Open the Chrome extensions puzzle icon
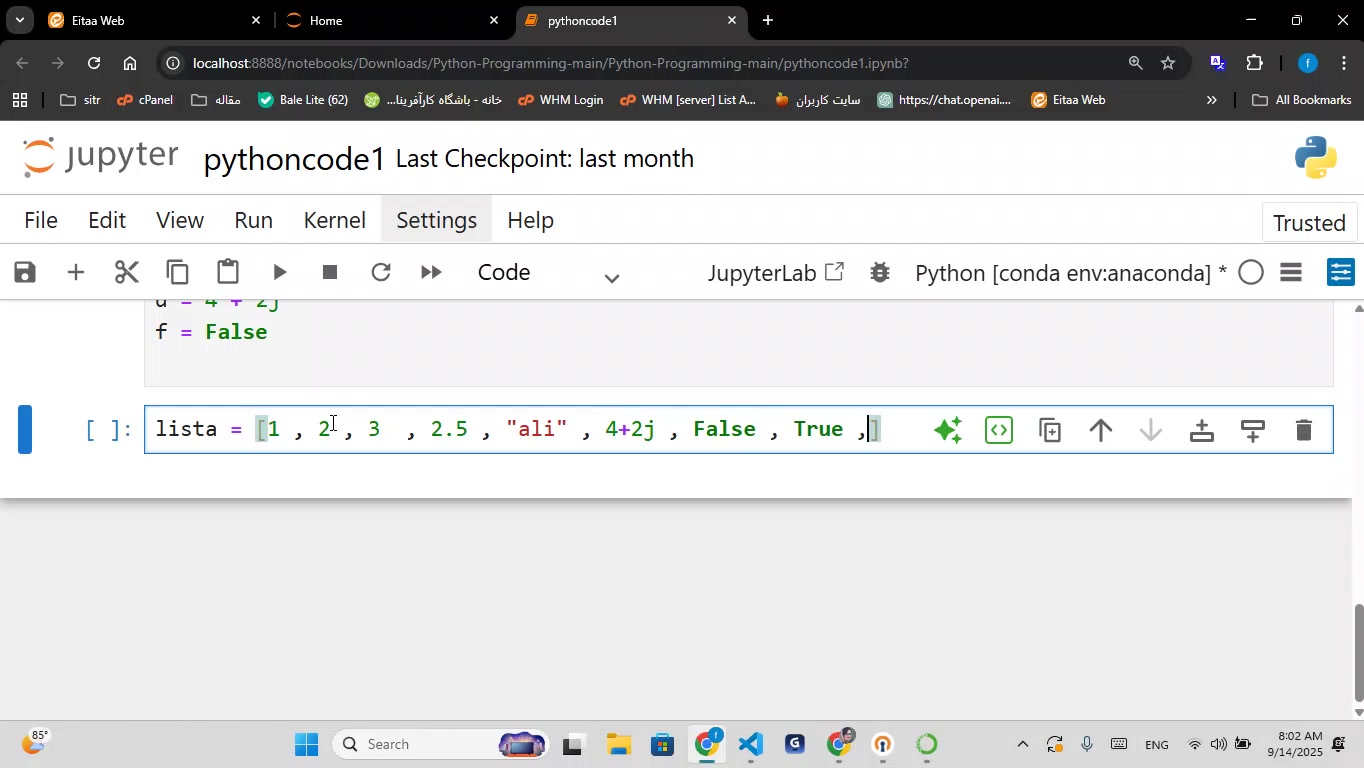The height and width of the screenshot is (768, 1364). (1255, 63)
